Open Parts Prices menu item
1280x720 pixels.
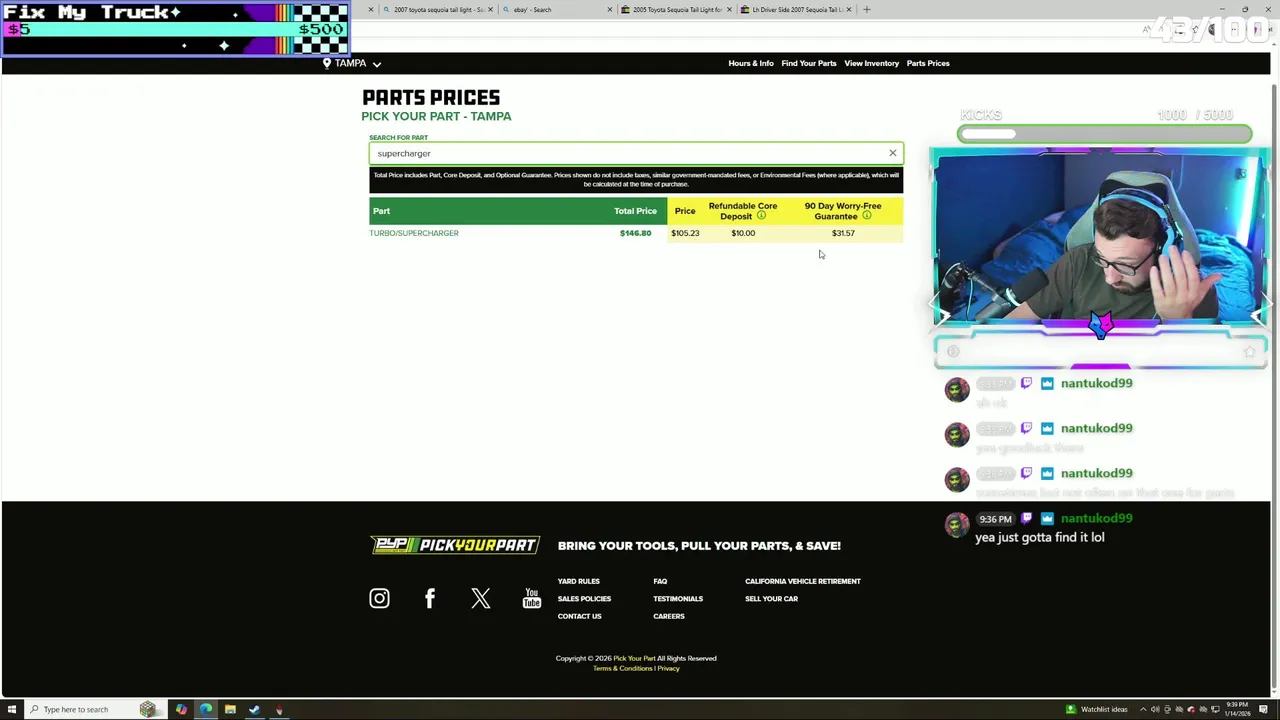pos(928,63)
